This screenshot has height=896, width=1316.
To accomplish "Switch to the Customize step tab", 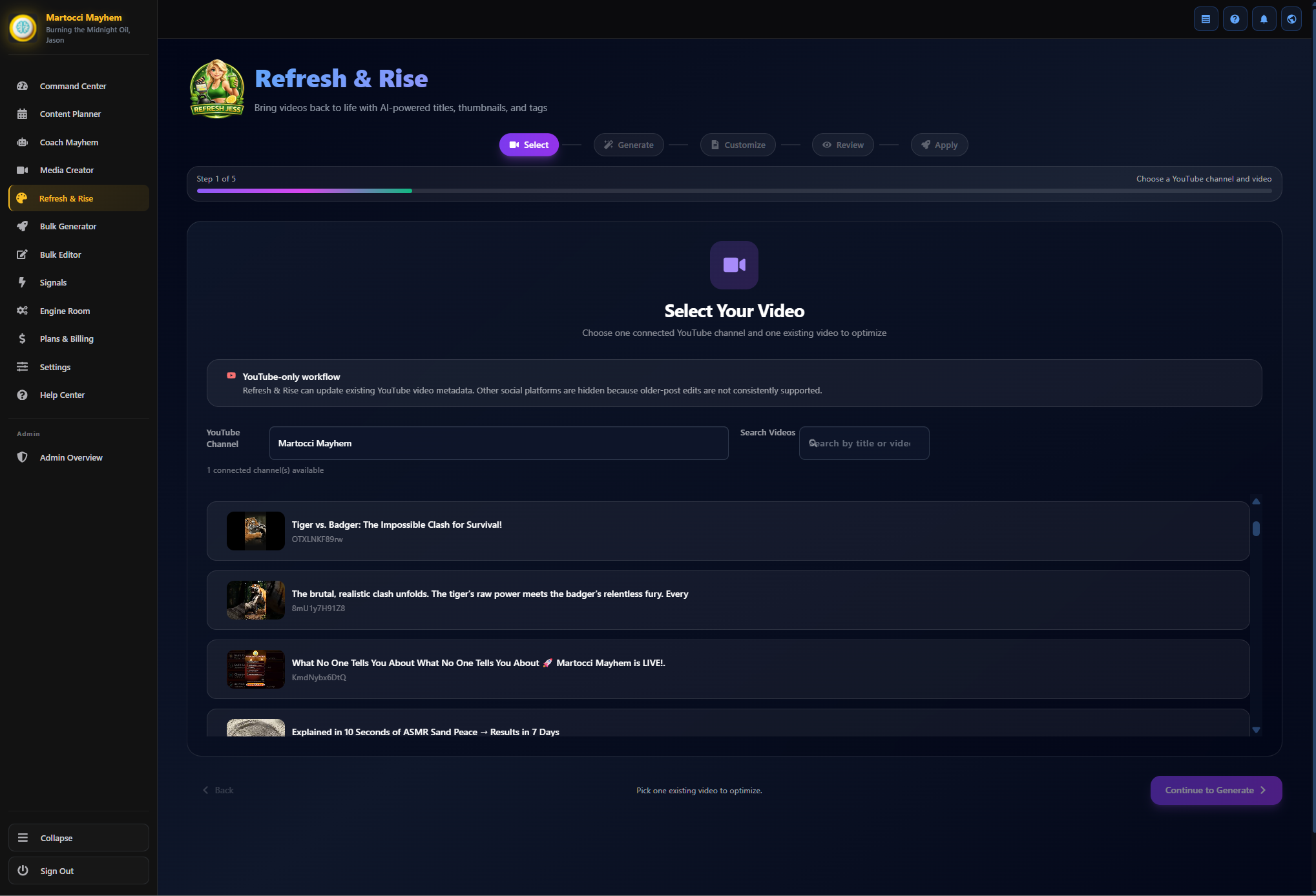I will pos(738,145).
